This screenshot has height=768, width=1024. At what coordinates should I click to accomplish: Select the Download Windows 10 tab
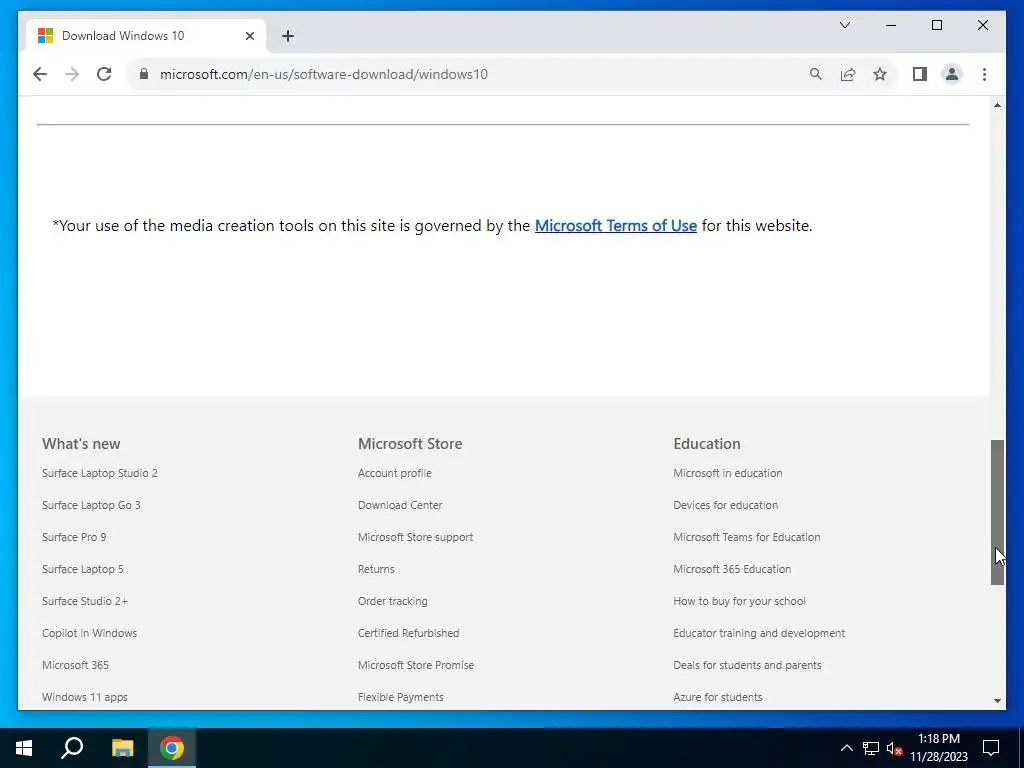click(146, 36)
